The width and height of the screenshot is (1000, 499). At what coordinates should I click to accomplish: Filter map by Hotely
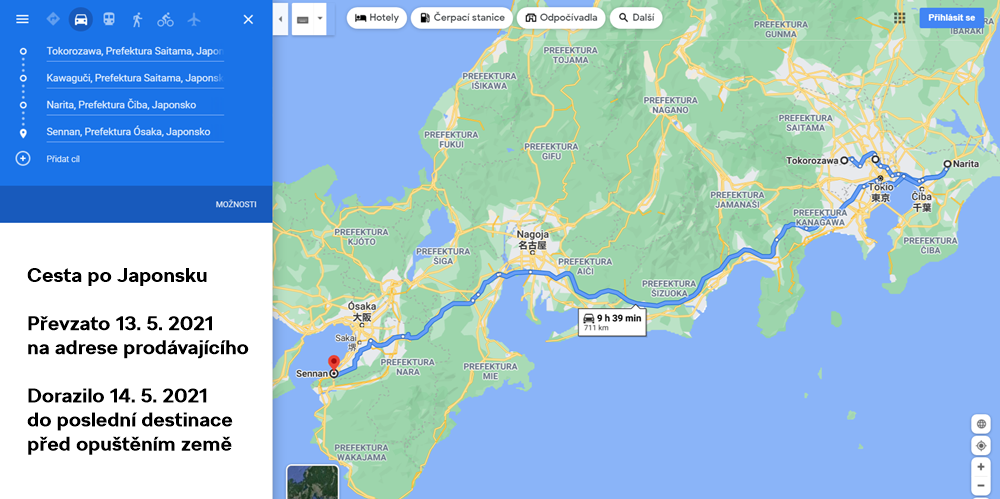point(376,18)
